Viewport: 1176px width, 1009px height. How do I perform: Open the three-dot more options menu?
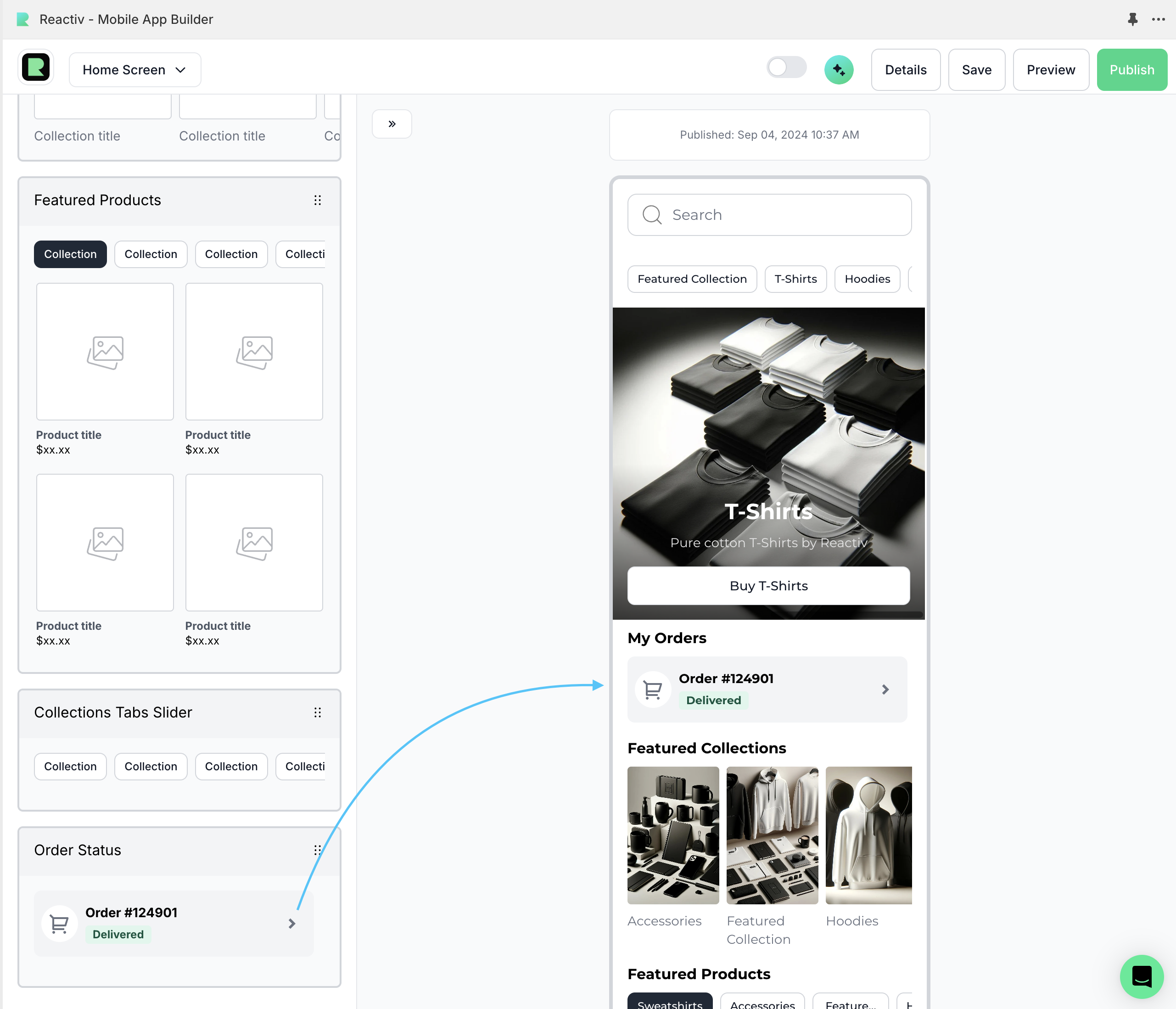coord(1158,19)
